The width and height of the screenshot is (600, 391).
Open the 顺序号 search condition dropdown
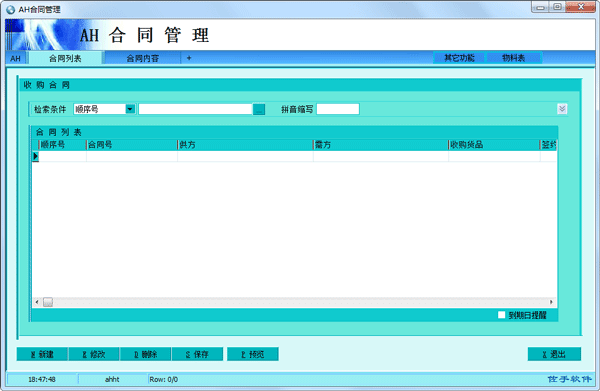point(130,109)
